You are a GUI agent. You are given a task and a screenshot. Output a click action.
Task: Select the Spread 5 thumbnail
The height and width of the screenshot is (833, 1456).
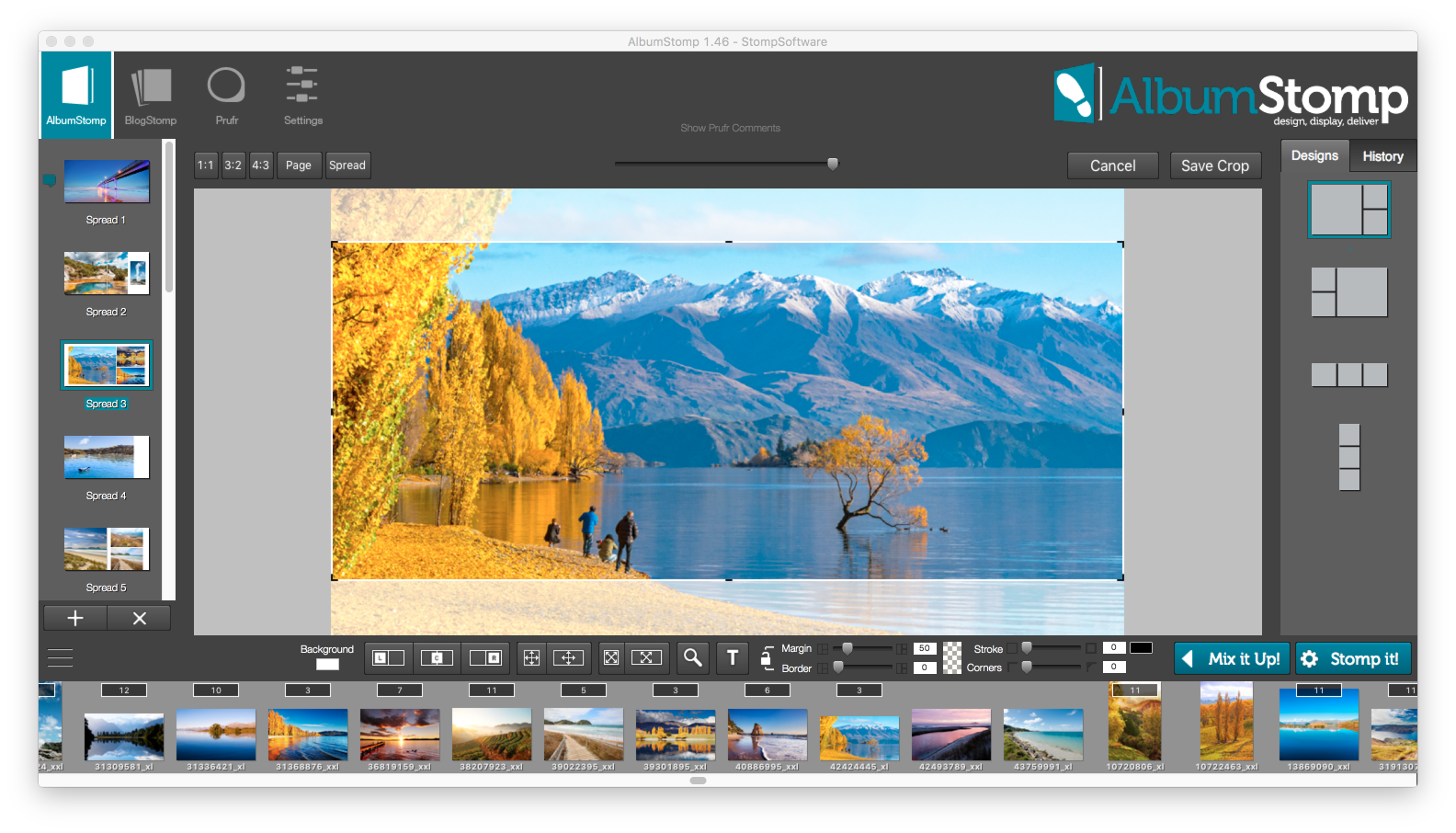(107, 549)
